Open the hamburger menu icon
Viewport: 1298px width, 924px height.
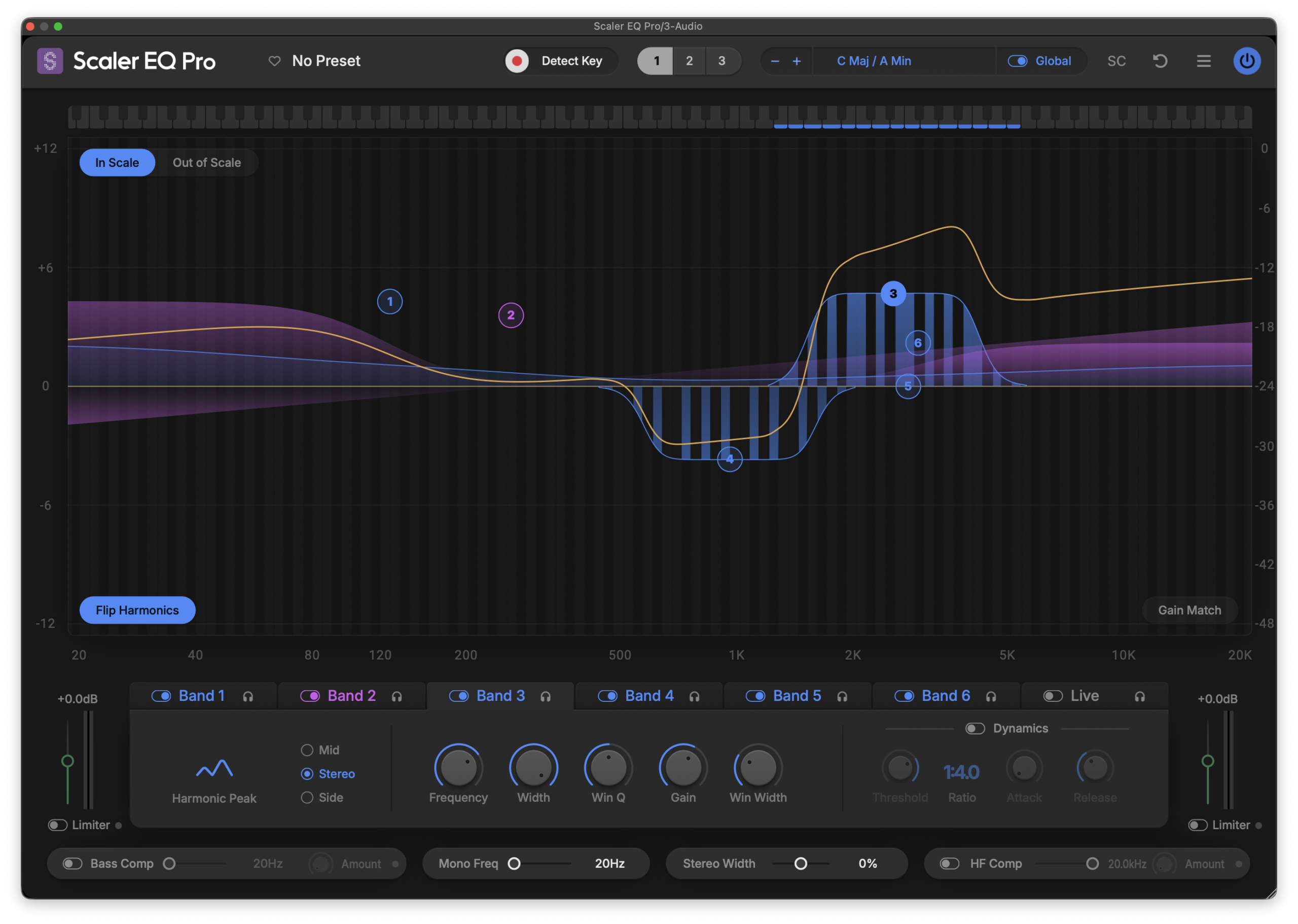click(1204, 61)
